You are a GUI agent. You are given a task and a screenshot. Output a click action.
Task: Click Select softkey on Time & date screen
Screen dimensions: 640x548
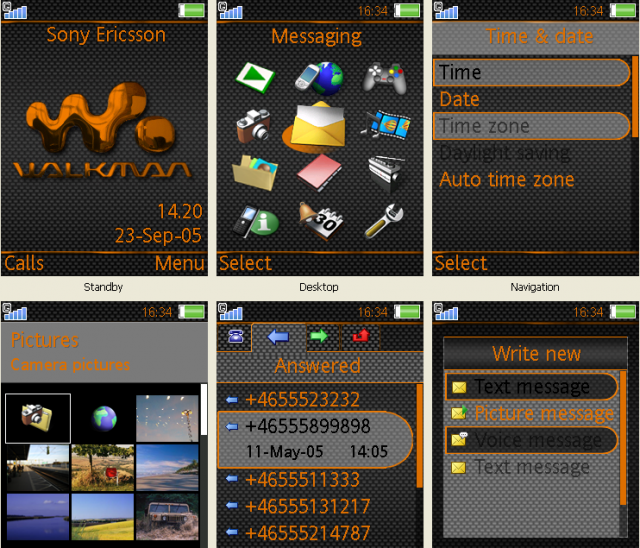pyautogui.click(x=460, y=263)
